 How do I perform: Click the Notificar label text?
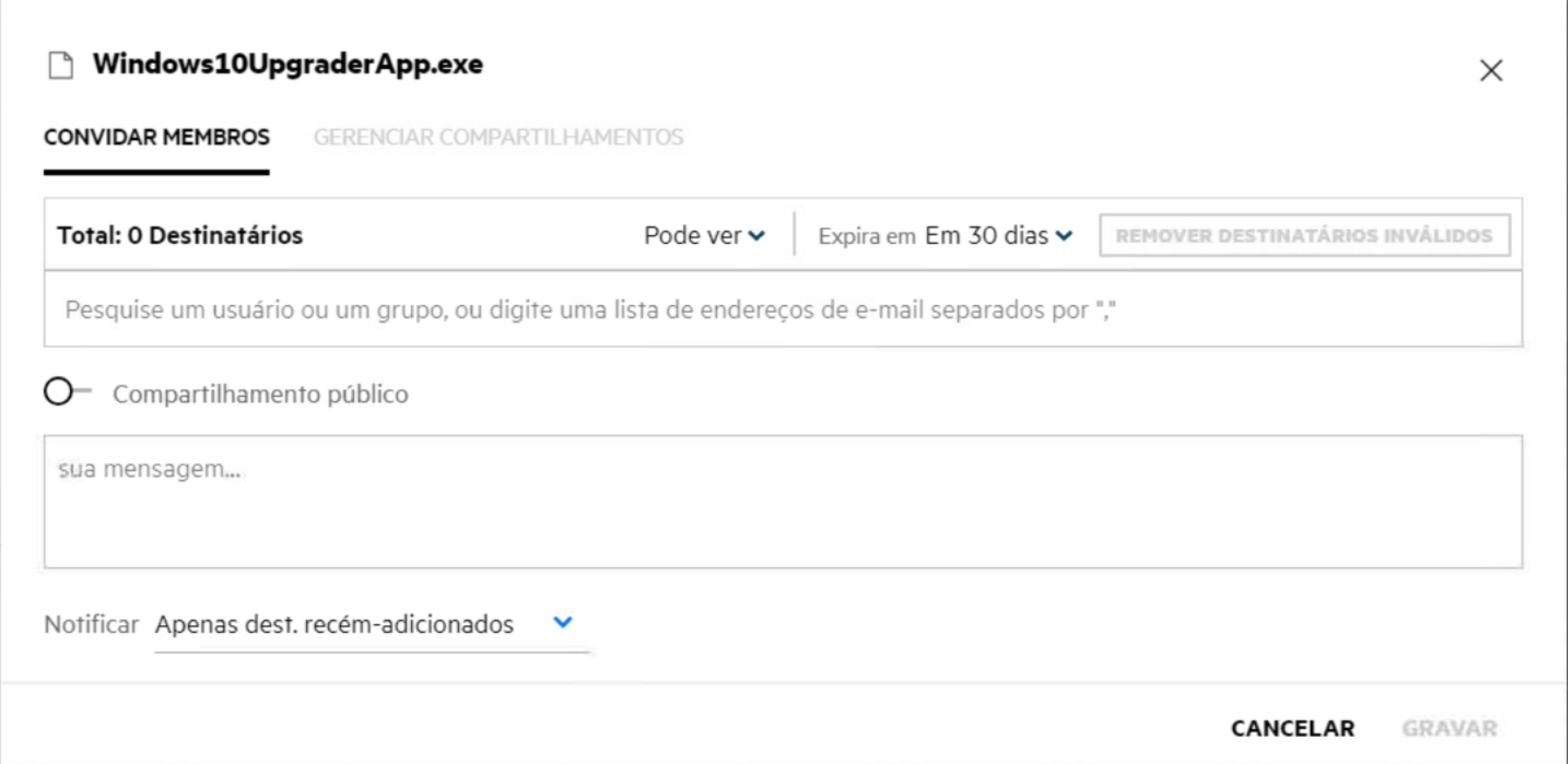(91, 625)
